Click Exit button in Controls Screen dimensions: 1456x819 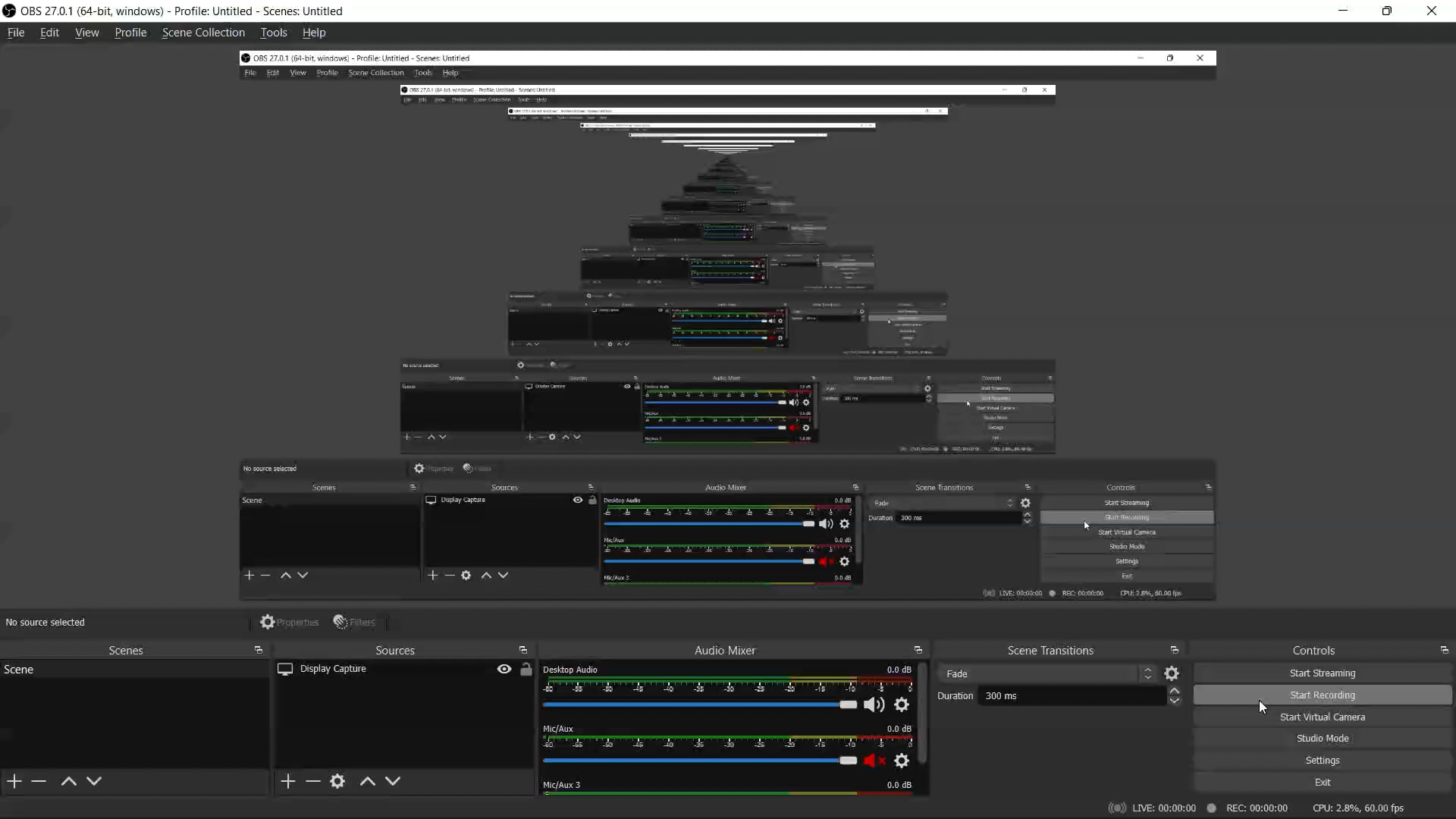[1323, 783]
